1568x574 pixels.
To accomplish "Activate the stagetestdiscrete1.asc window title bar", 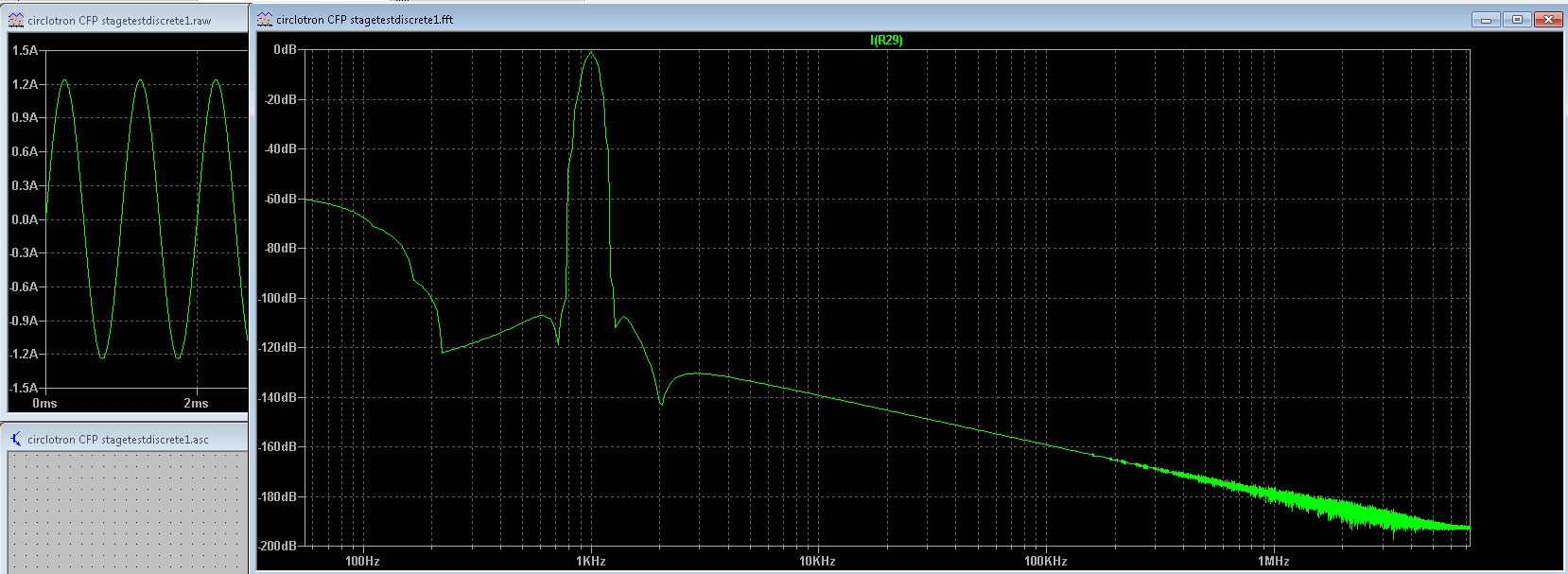I will (126, 440).
